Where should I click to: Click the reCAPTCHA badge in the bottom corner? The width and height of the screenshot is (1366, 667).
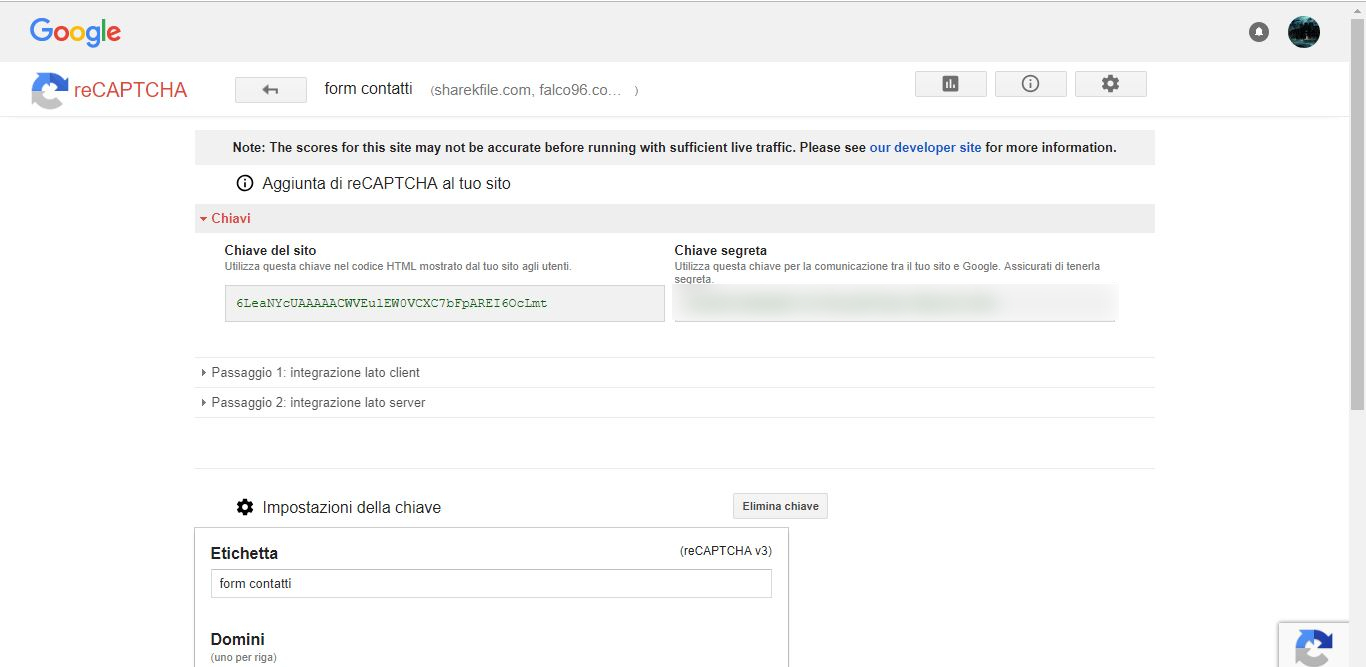pyautogui.click(x=1314, y=648)
